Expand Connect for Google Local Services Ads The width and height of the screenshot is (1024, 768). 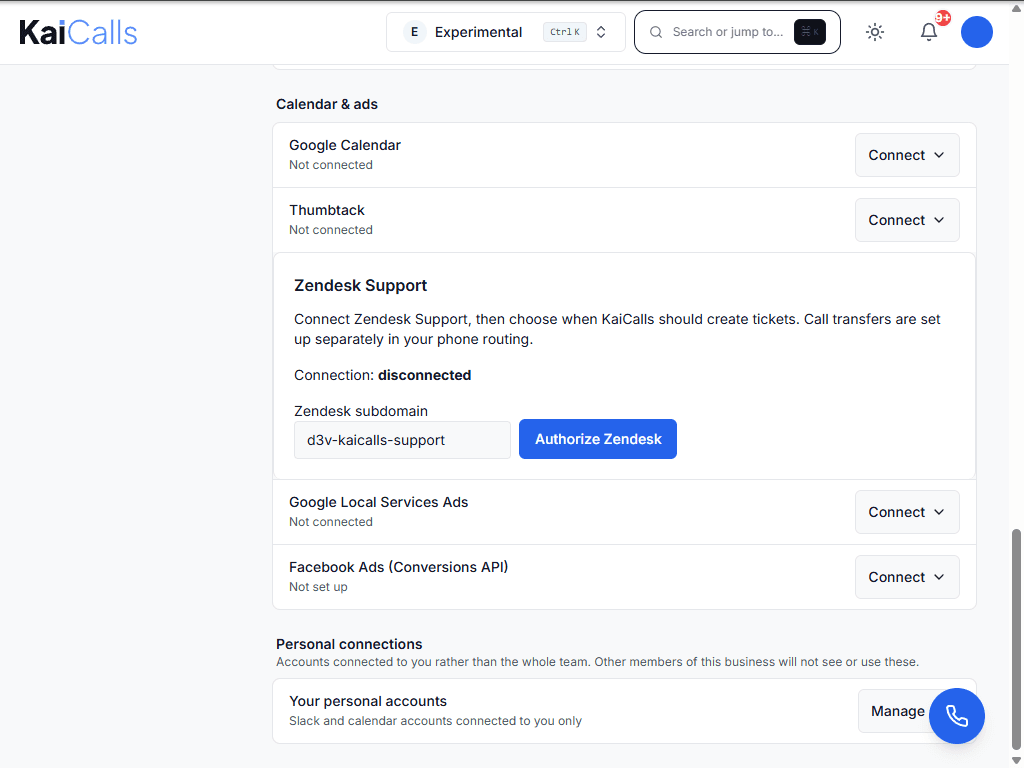907,512
